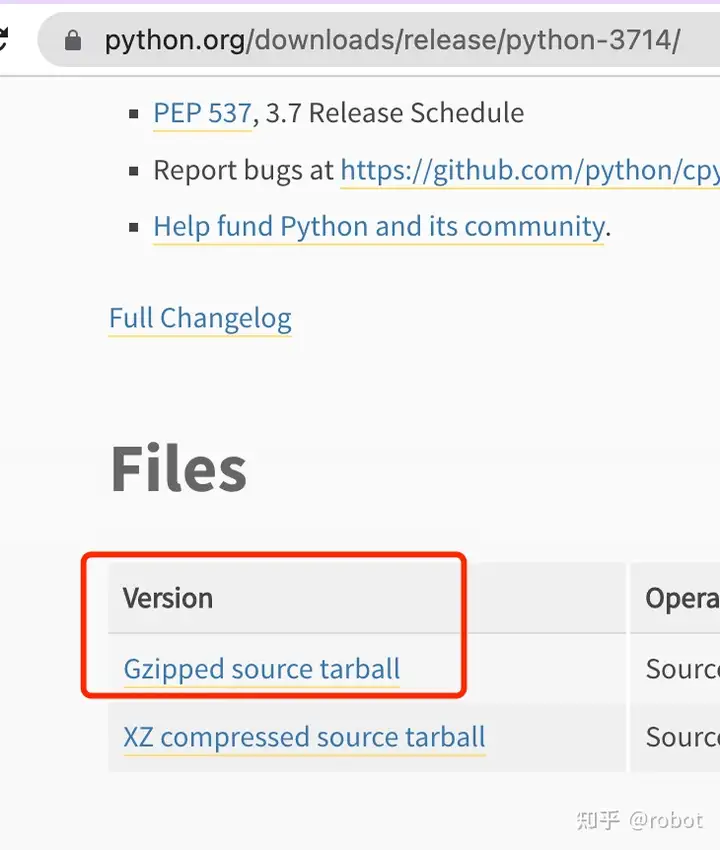
Task: Click the bullet beside PEP 537
Action: click(x=134, y=114)
